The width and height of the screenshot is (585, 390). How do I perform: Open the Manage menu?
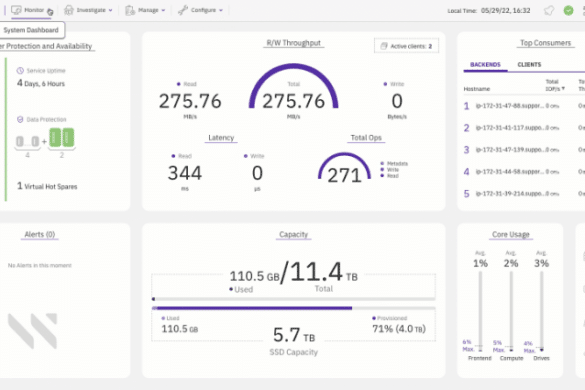[x=145, y=10]
